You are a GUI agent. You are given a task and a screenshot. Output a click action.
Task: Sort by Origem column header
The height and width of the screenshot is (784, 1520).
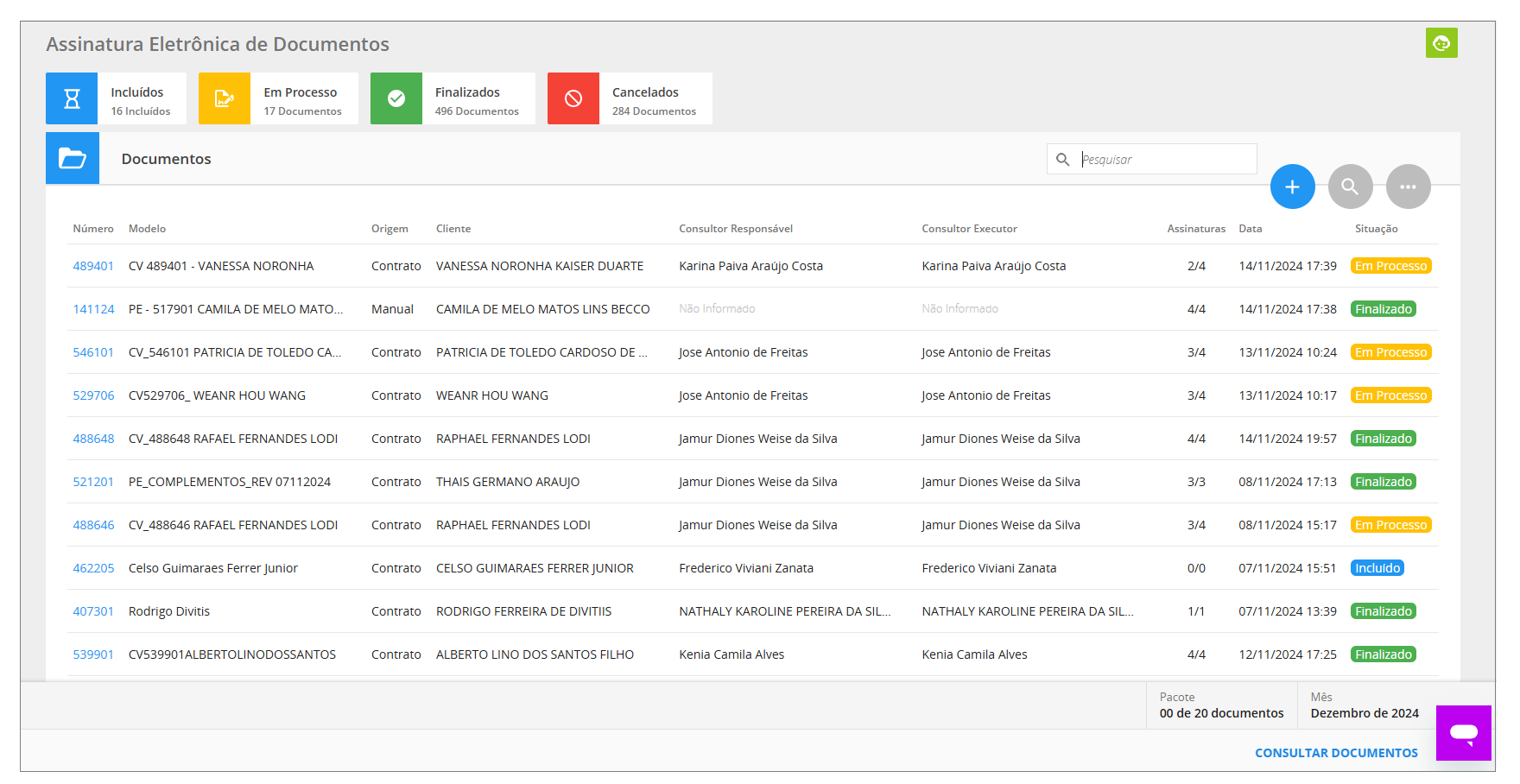pyautogui.click(x=389, y=229)
